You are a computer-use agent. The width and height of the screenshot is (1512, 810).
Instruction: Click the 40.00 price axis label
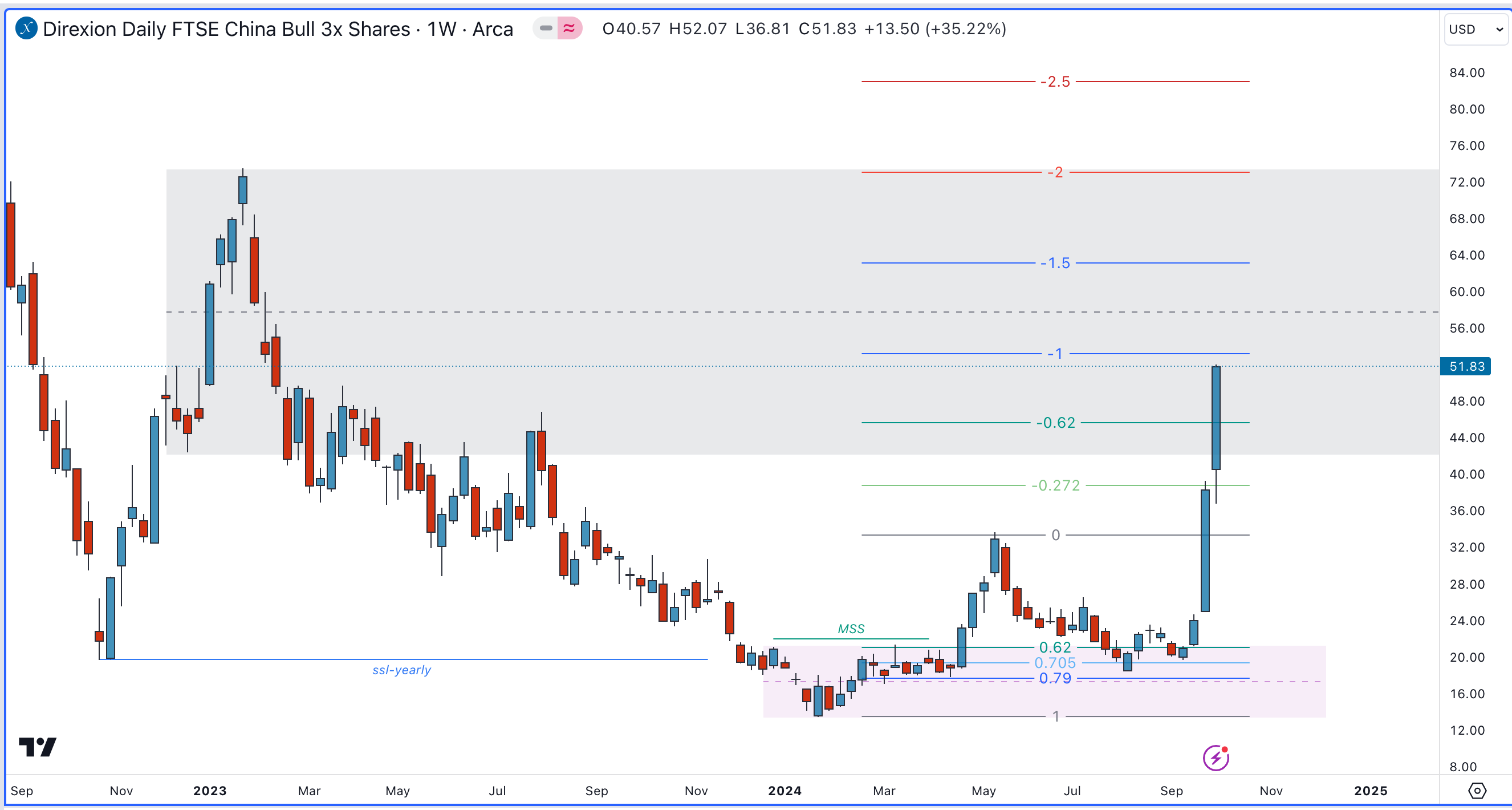(x=1467, y=474)
